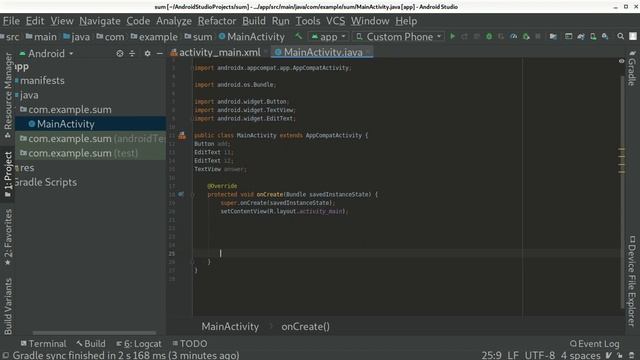Click the Profile app gauge icon
The width and height of the screenshot is (640, 360).
[513, 36]
